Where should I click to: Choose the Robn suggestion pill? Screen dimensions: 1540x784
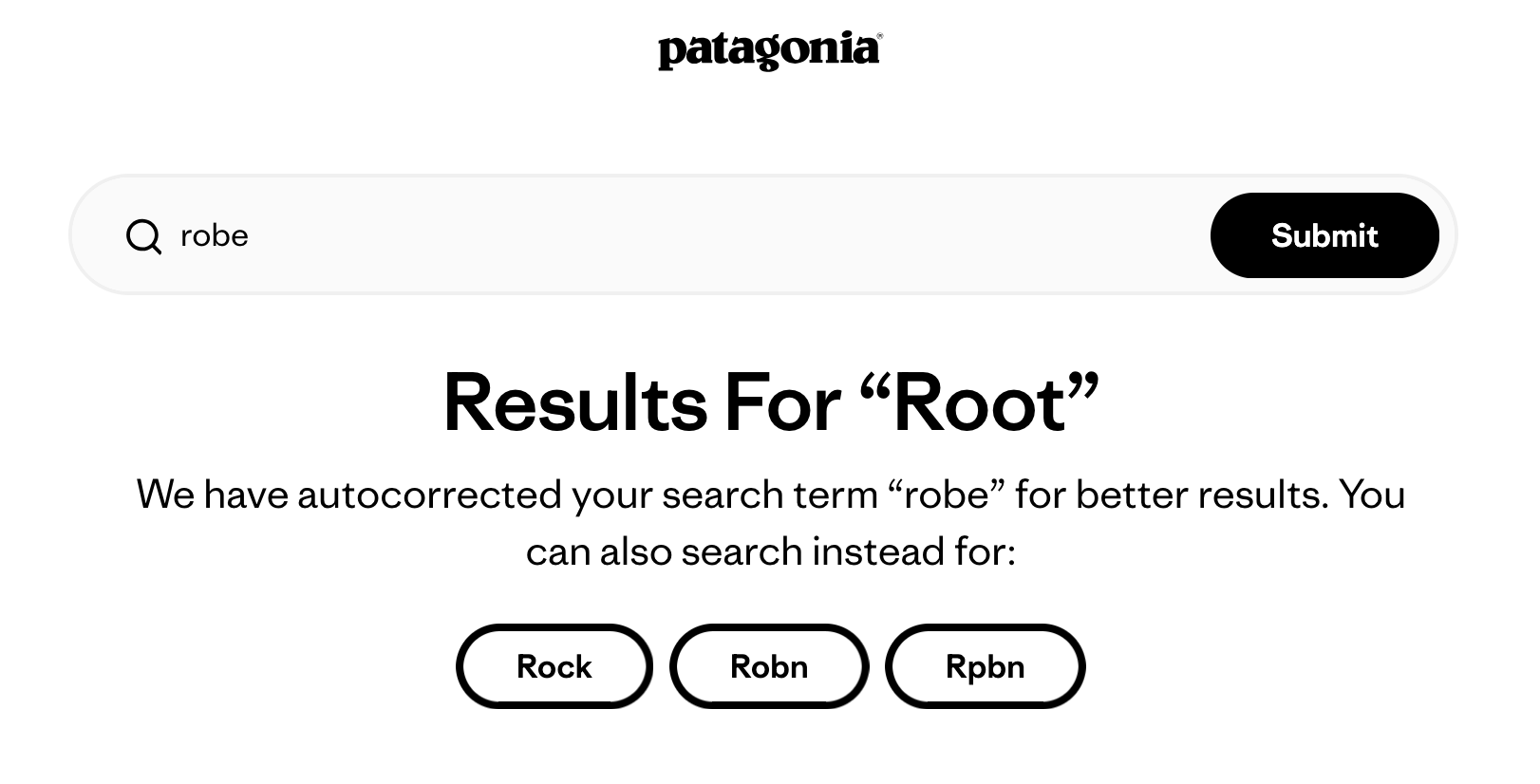click(769, 666)
